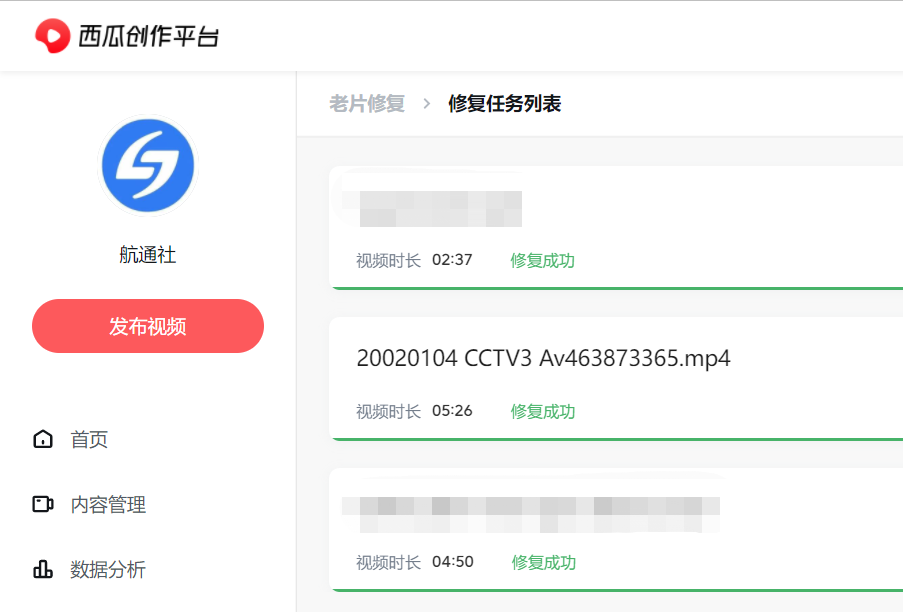
Task: Click the 发布视频 button
Action: (x=148, y=326)
